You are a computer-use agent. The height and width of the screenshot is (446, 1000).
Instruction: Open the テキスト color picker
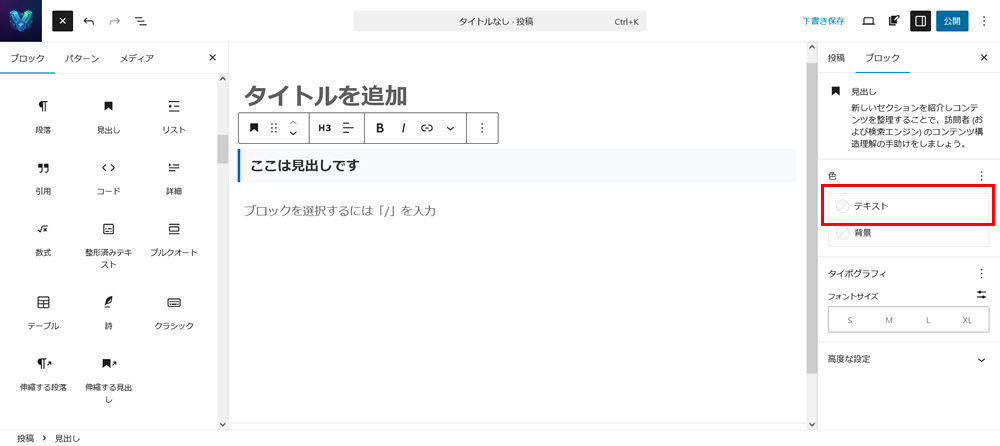click(x=908, y=205)
